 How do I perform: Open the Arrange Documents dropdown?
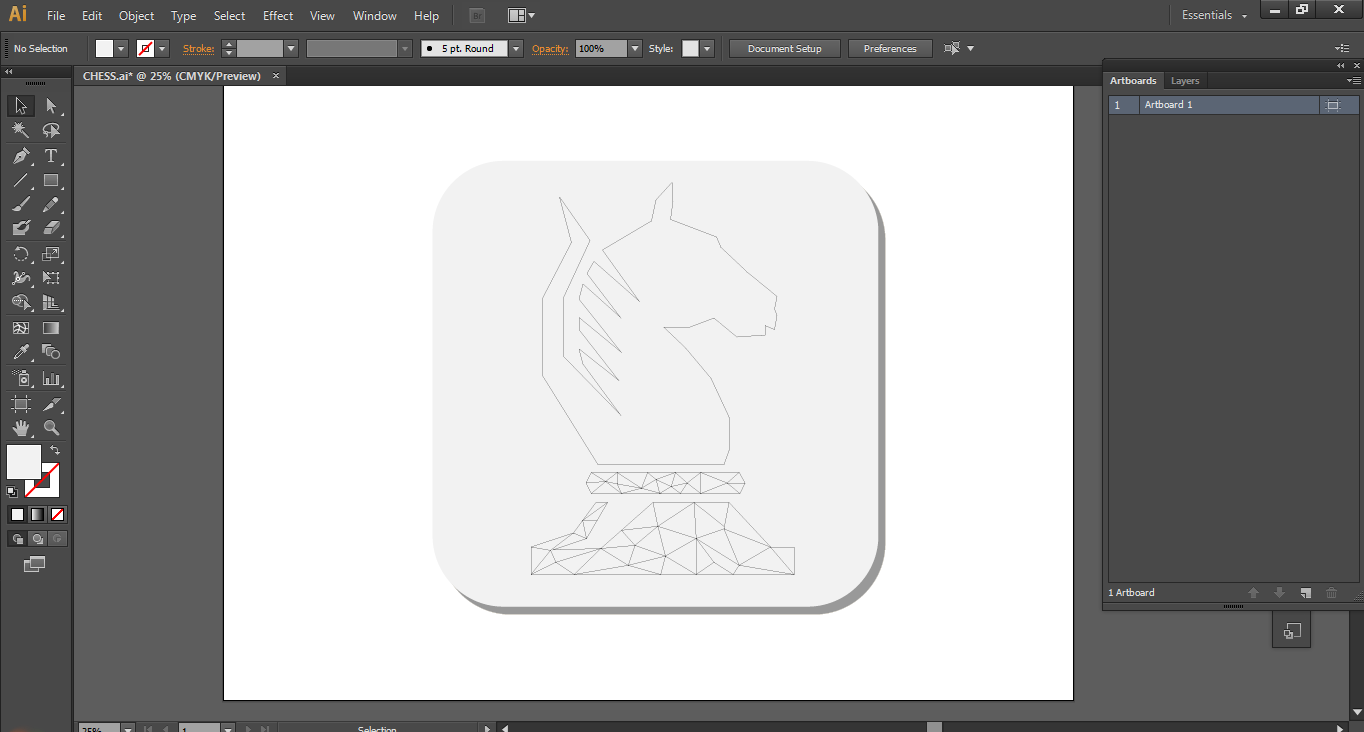(x=521, y=16)
